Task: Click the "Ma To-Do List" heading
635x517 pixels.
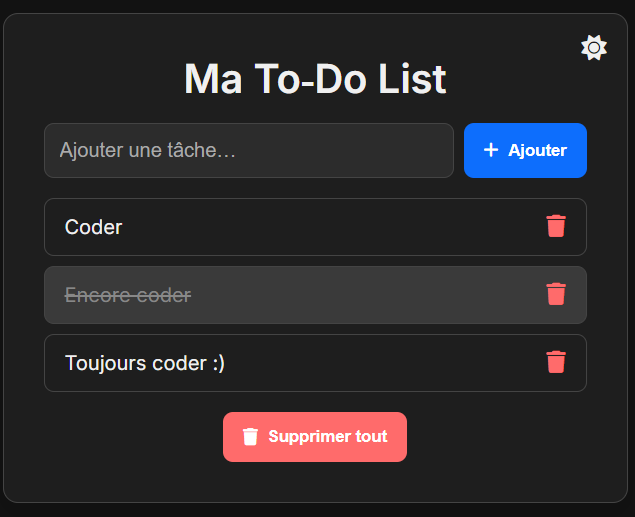Action: click(315, 79)
